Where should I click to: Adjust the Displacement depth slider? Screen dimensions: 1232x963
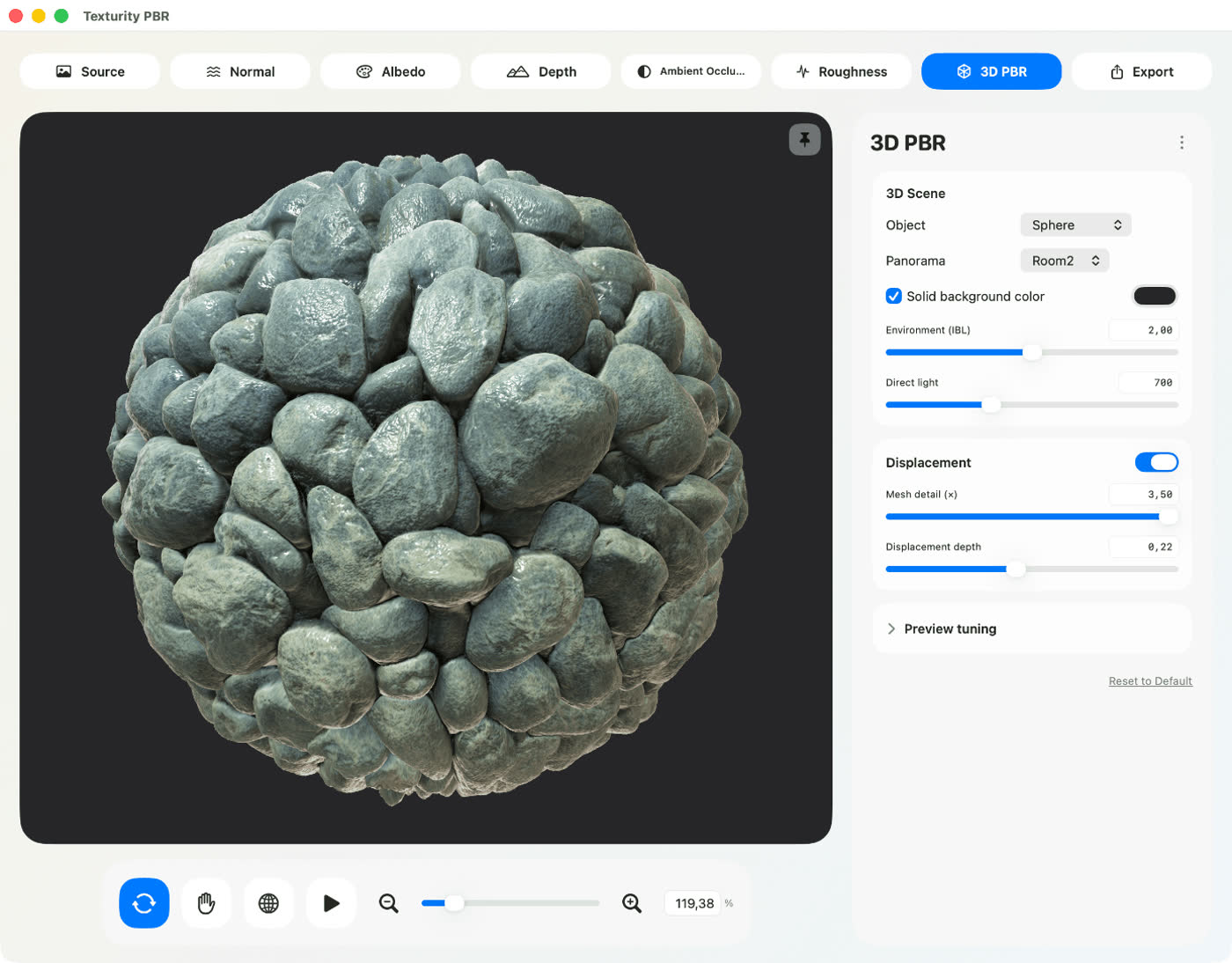1031,569
